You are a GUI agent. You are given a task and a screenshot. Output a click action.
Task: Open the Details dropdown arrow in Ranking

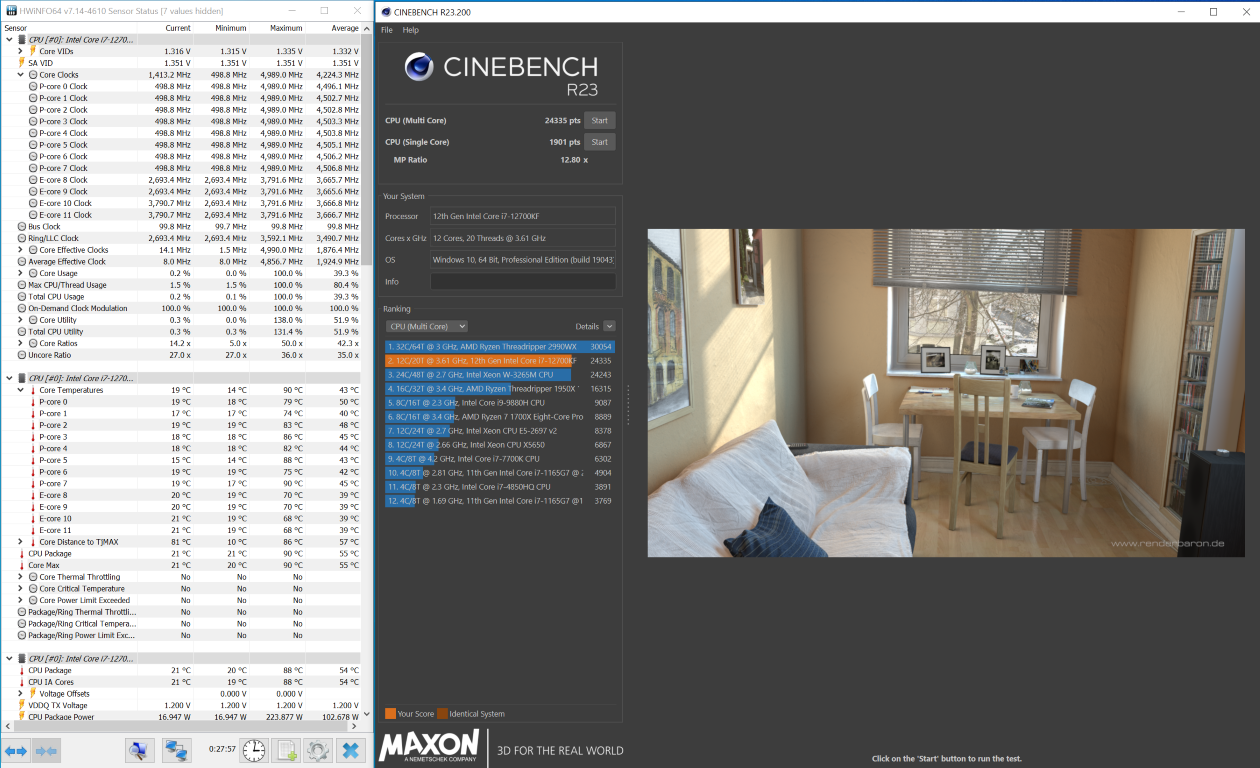click(x=609, y=326)
